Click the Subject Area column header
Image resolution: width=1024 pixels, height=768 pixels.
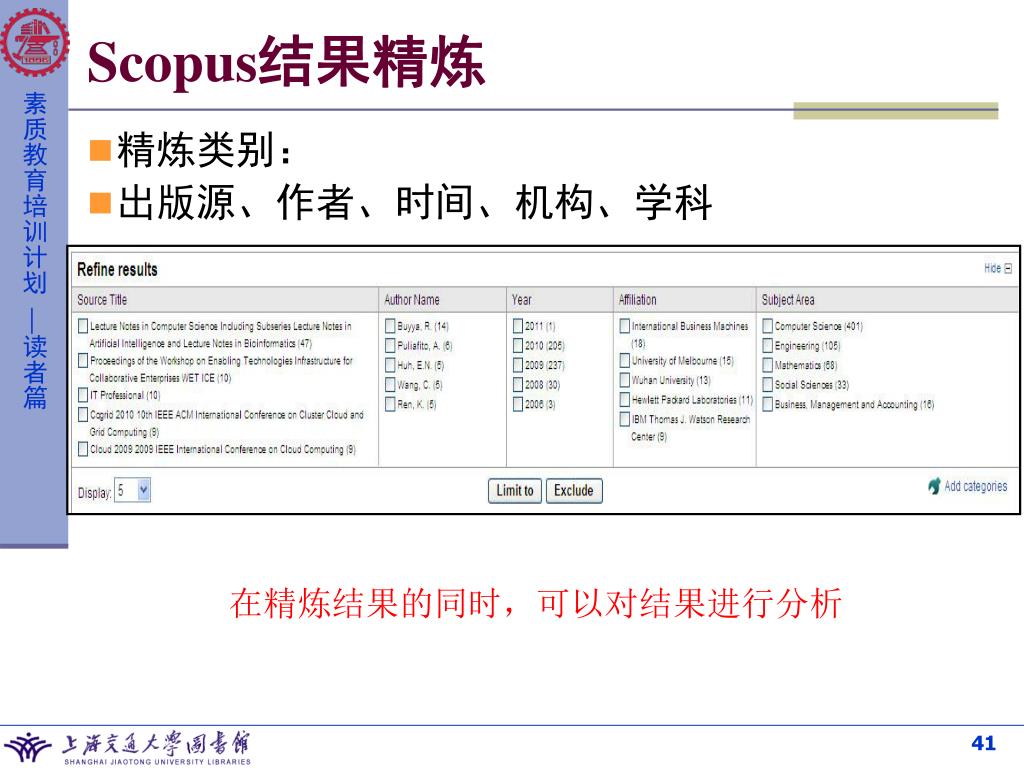tap(788, 300)
